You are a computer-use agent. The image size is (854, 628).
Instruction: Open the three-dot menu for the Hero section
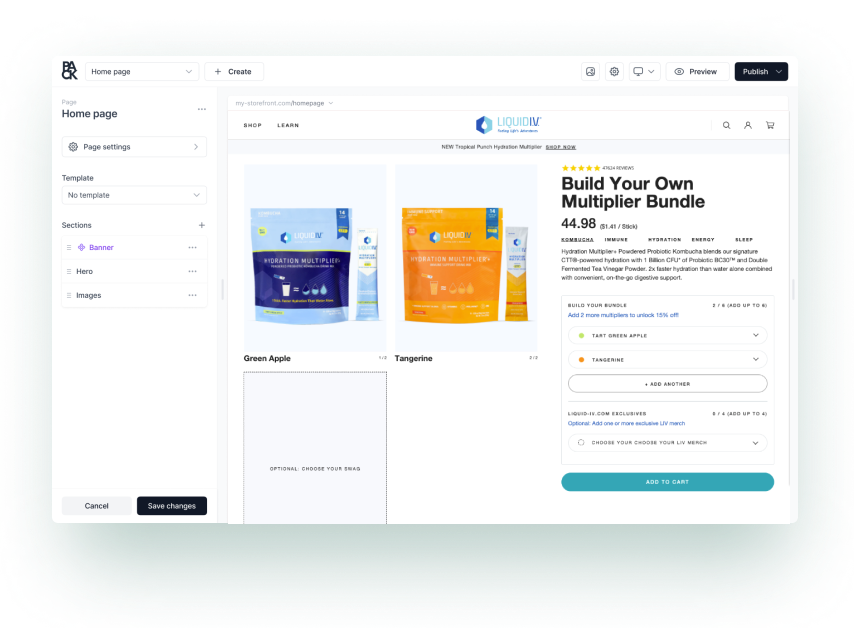tap(193, 271)
